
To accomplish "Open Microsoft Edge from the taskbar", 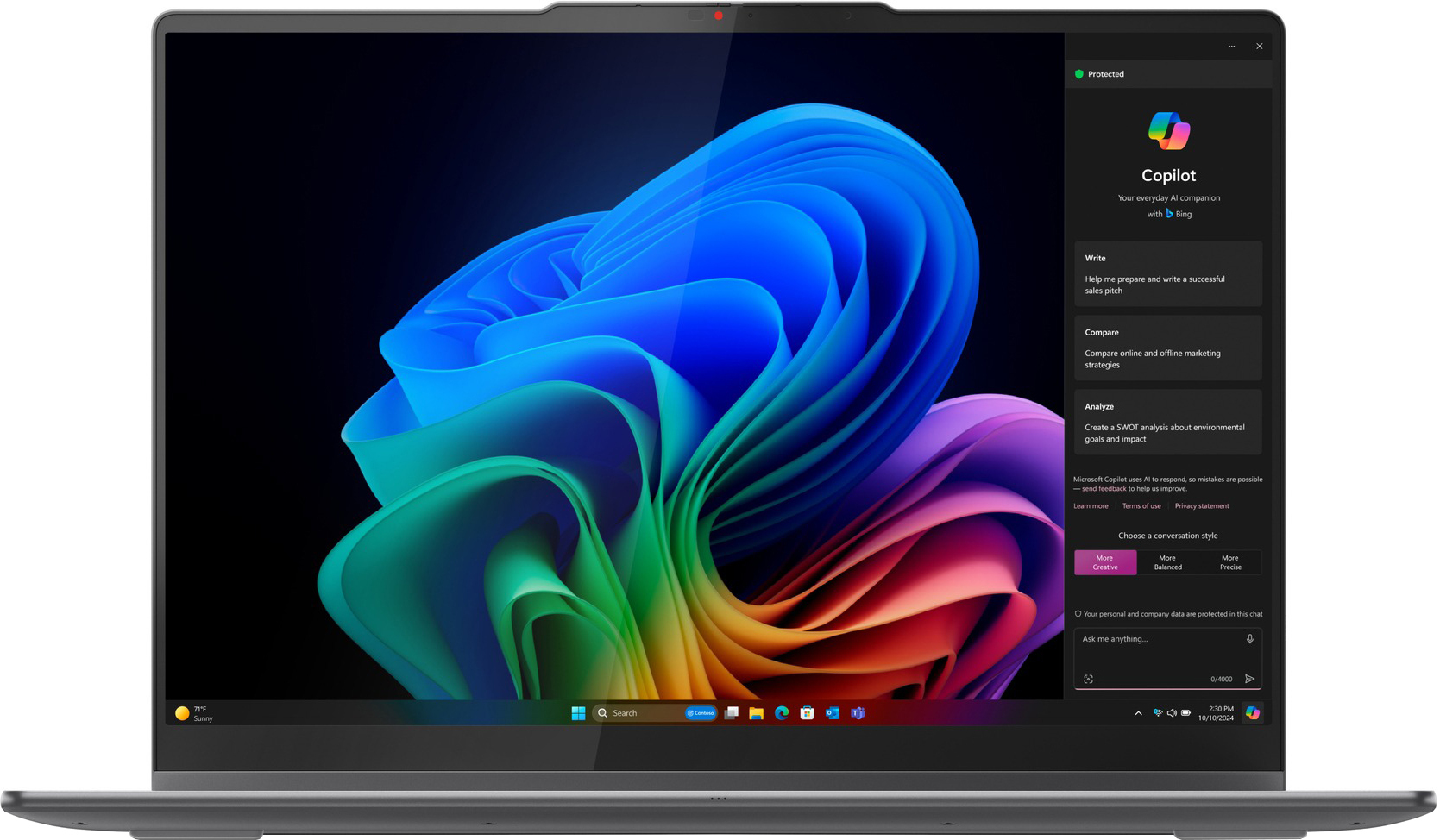I will pos(781,713).
